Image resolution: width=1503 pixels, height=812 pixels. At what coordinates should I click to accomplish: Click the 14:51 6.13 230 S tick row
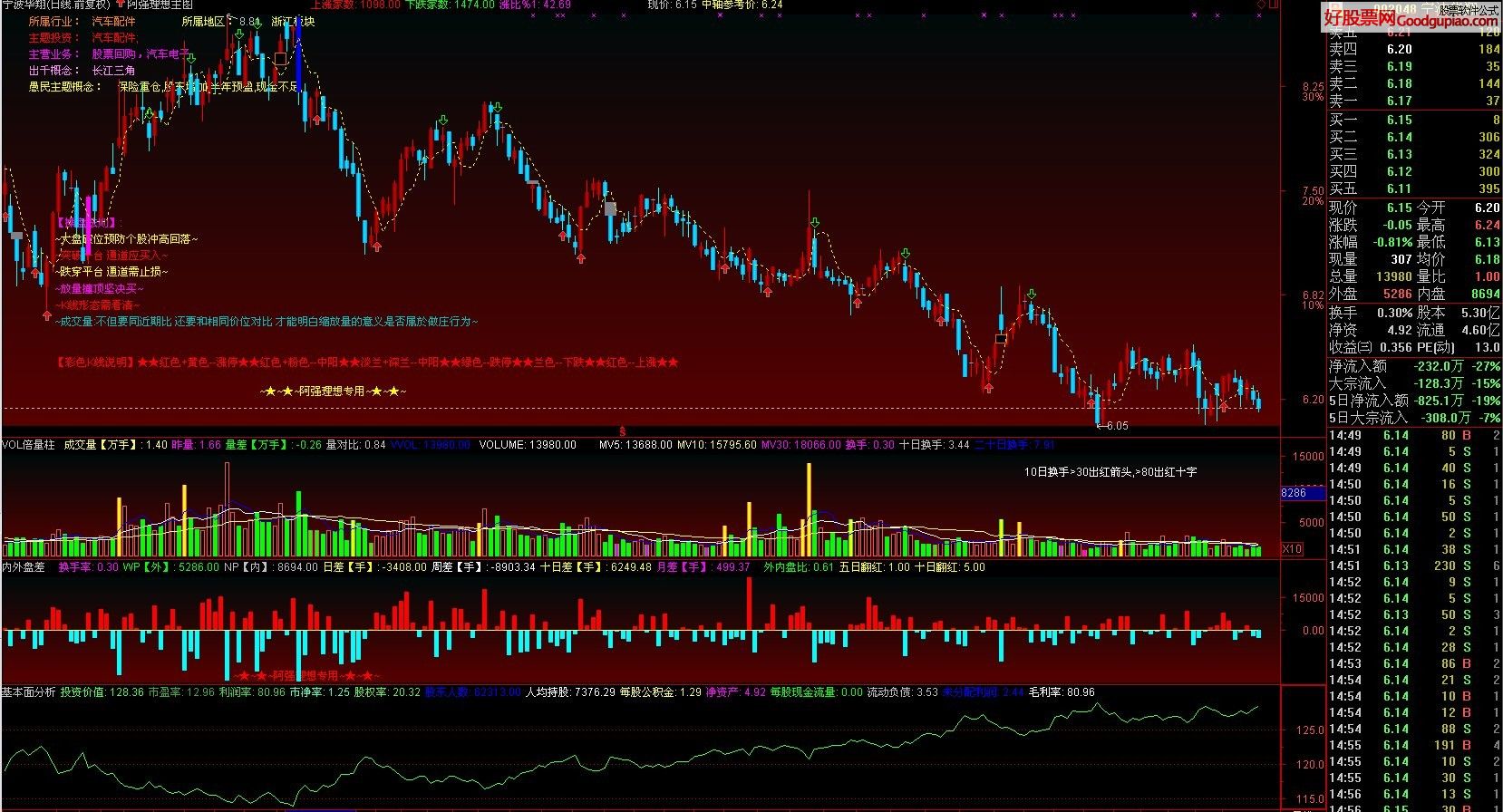(1415, 565)
